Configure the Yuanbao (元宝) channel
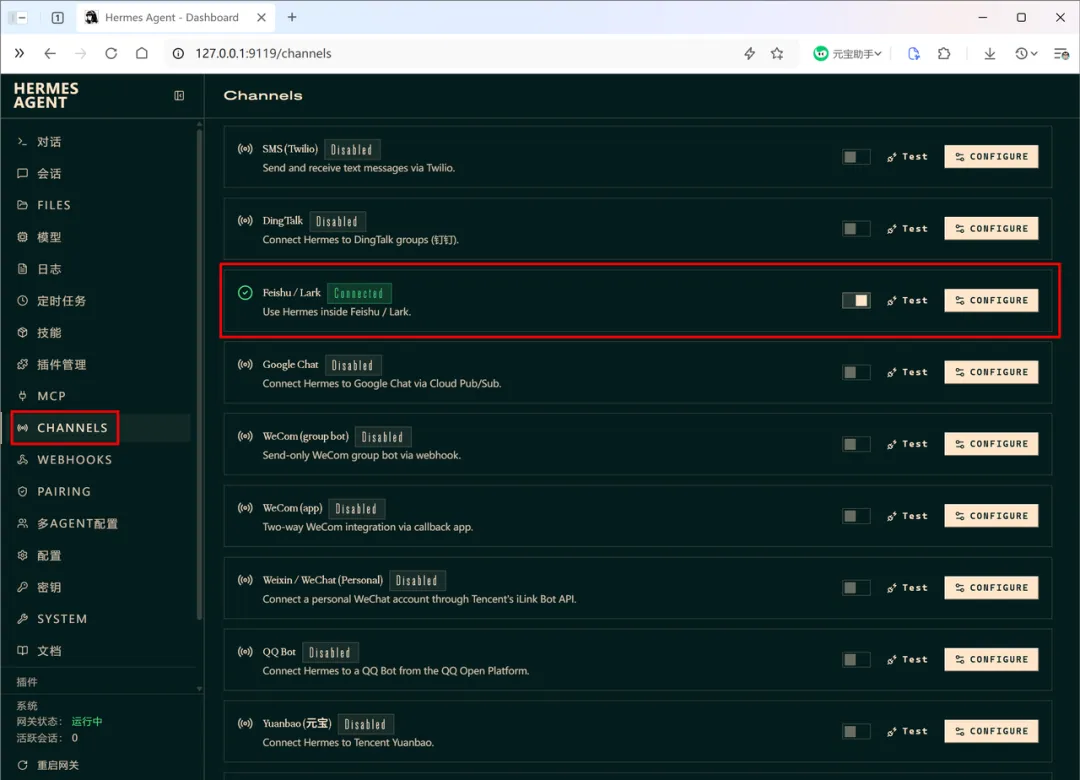Viewport: 1080px width, 780px height. click(x=991, y=732)
